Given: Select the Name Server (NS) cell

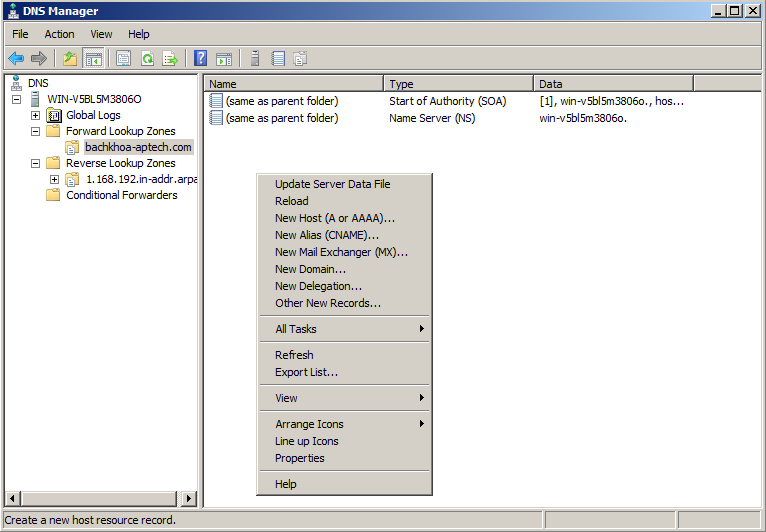Looking at the screenshot, I should pos(432,118).
